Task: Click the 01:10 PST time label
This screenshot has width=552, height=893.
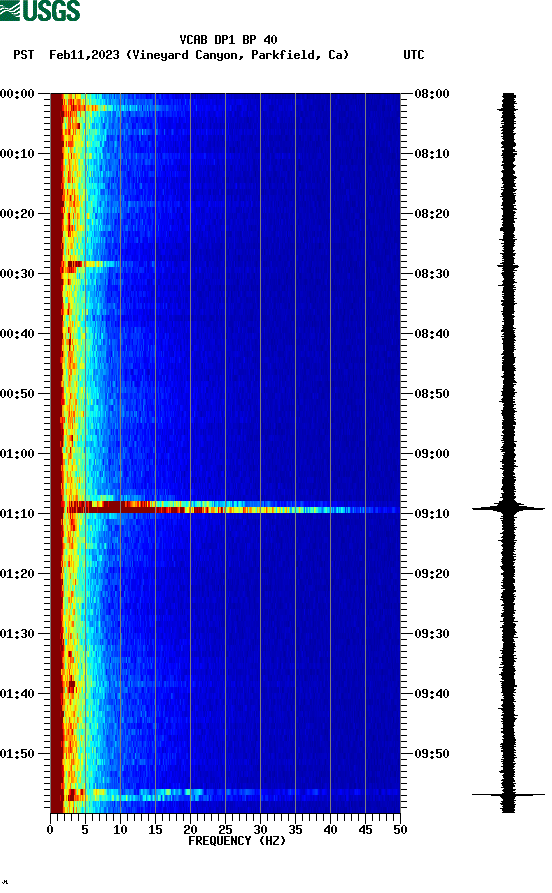Action: [x=17, y=514]
